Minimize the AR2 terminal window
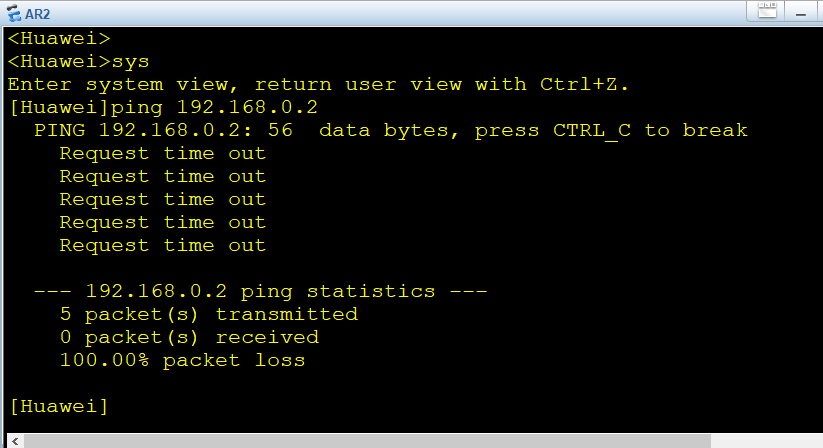The height and width of the screenshot is (448, 823). click(x=800, y=14)
